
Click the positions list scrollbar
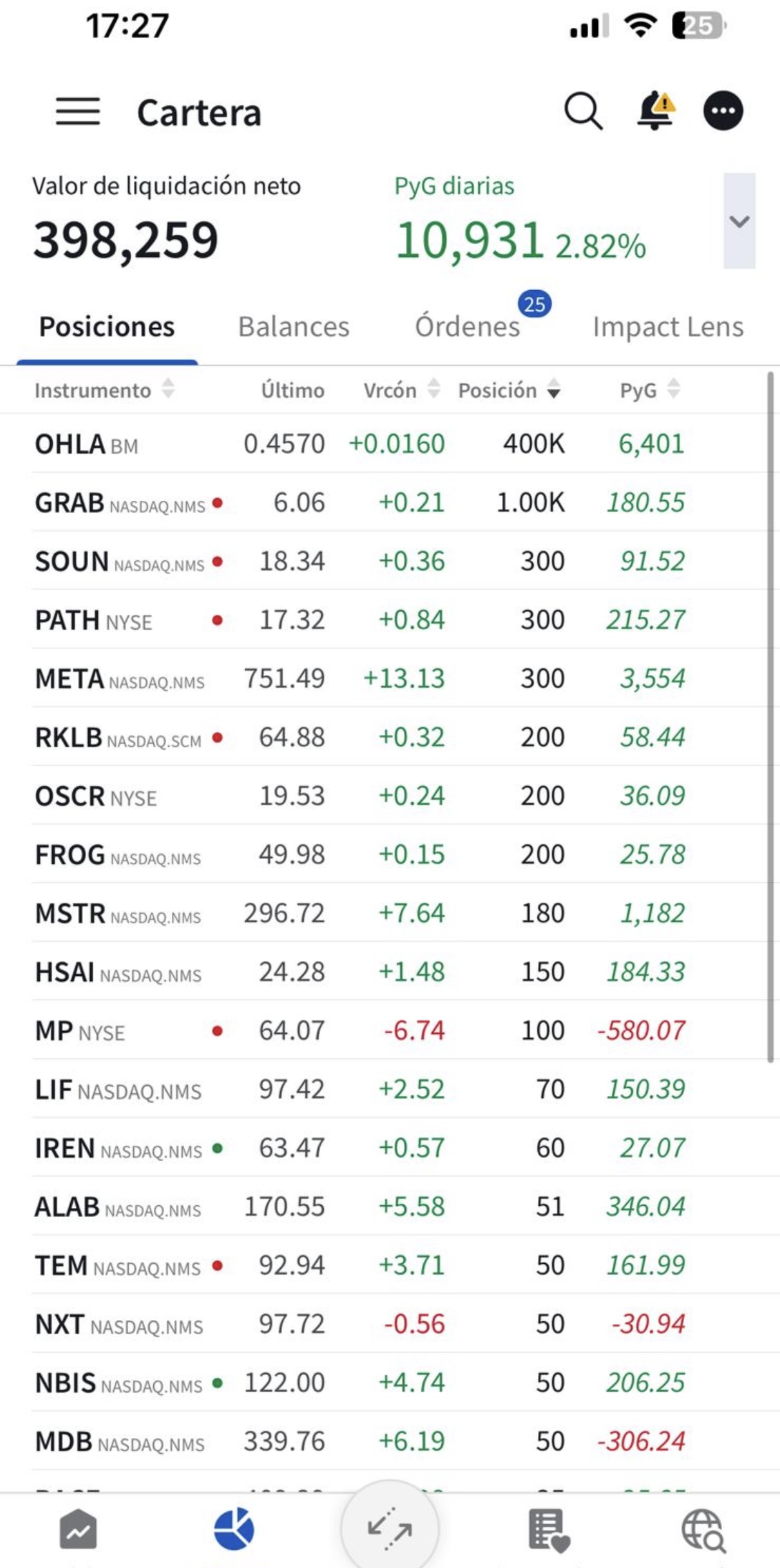(x=771, y=717)
